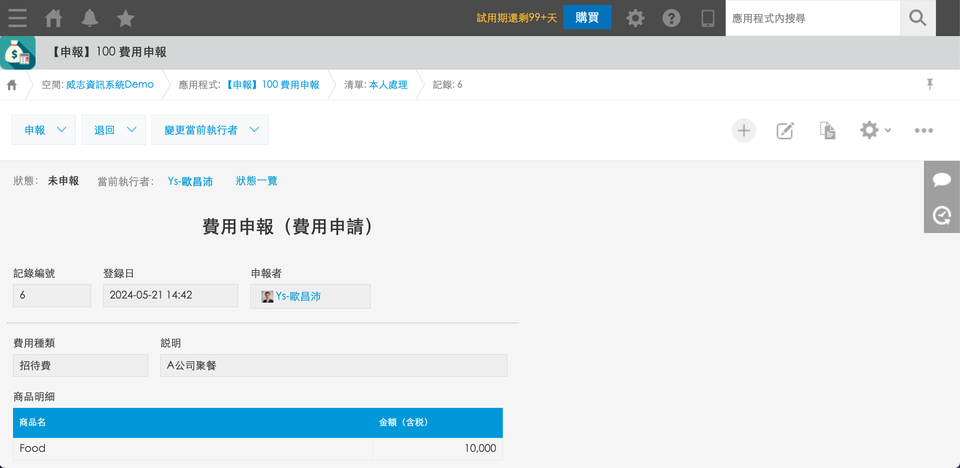The image size is (960, 468).
Task: Open notifications bell icon
Action: [89, 18]
